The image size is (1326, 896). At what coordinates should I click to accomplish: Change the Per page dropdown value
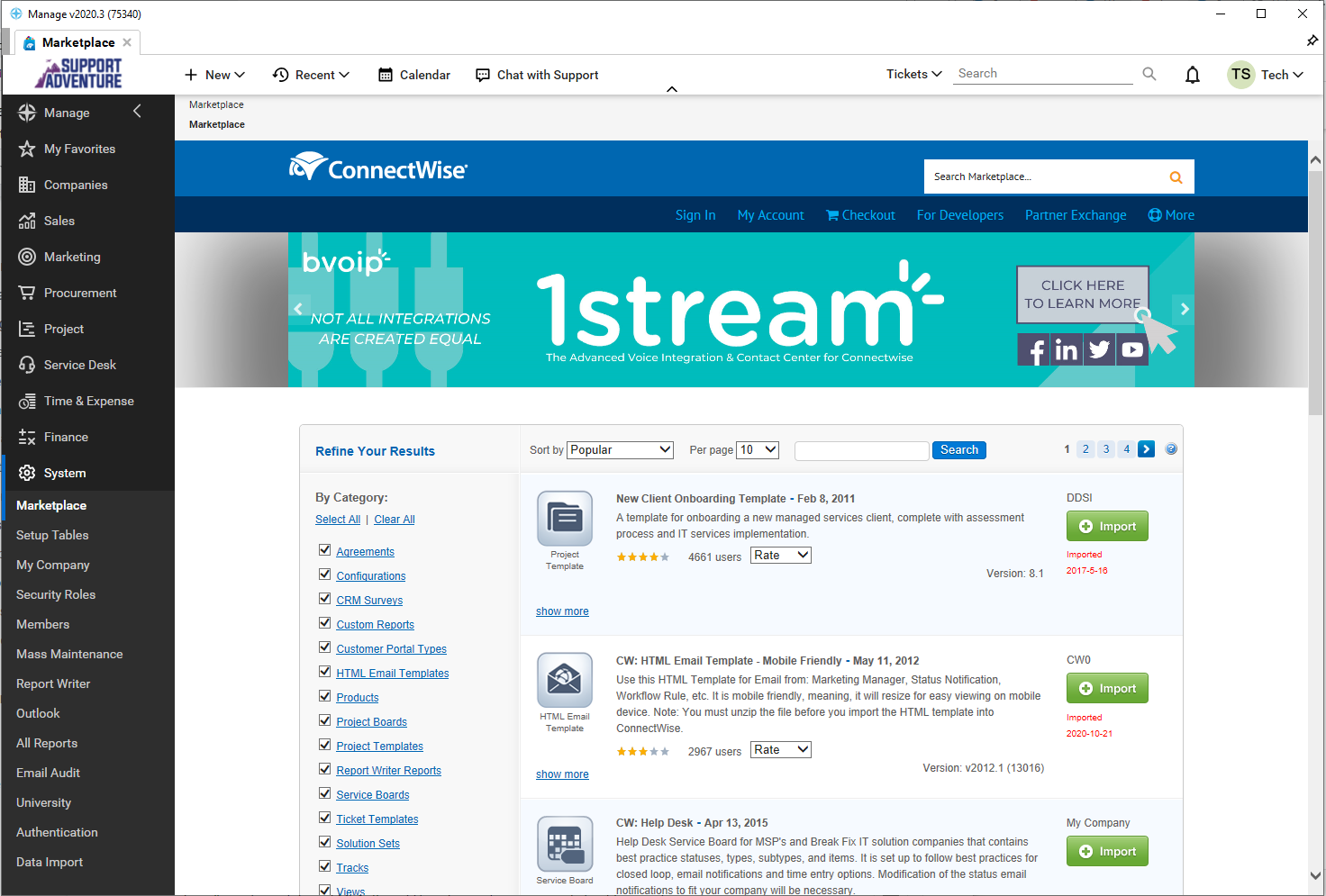[x=757, y=449]
